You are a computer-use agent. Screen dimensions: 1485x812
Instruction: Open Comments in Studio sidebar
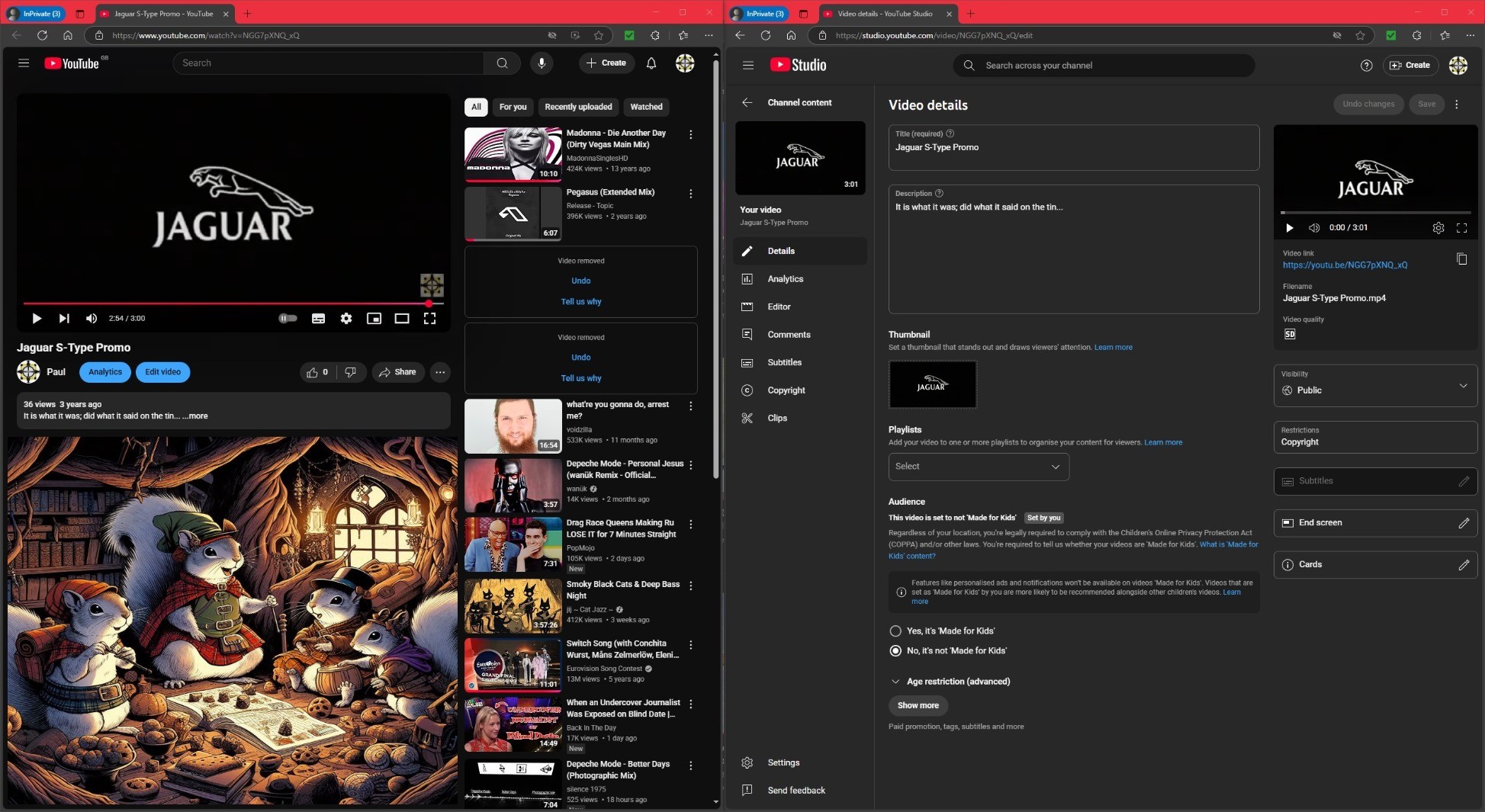click(799, 335)
